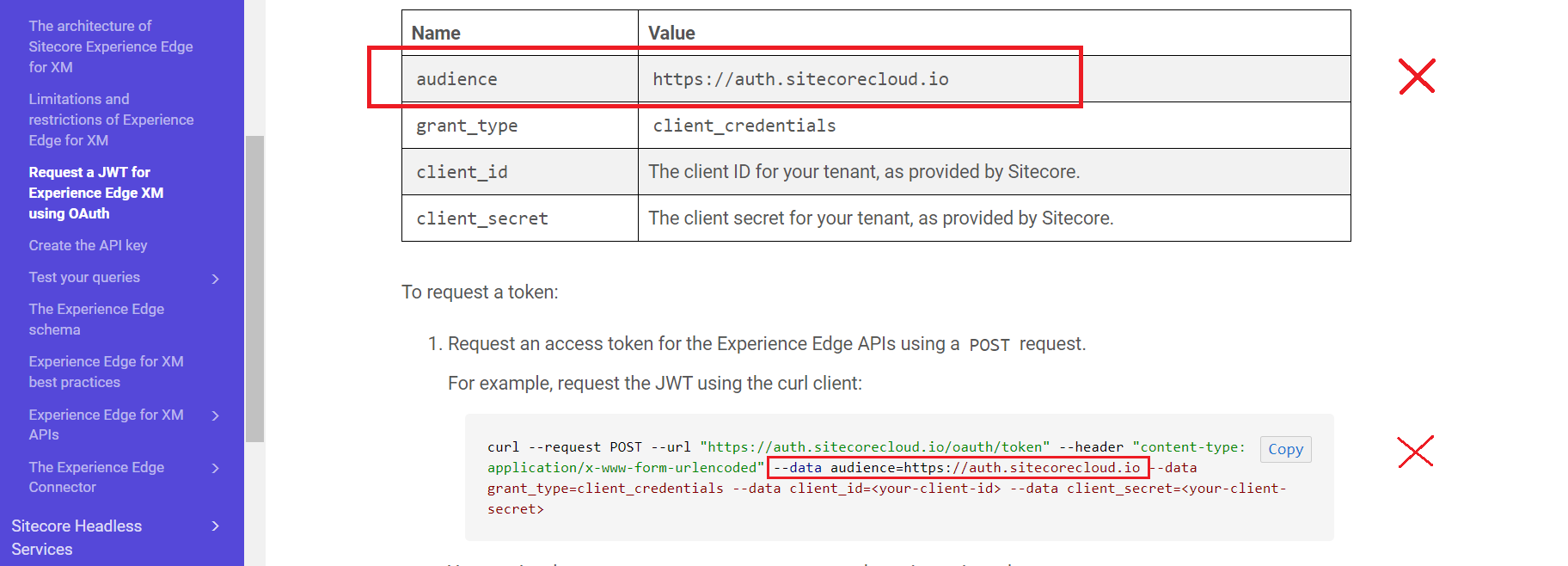Click the 'To request a token:' text
Image resolution: width=1568 pixels, height=566 pixels.
click(x=480, y=292)
